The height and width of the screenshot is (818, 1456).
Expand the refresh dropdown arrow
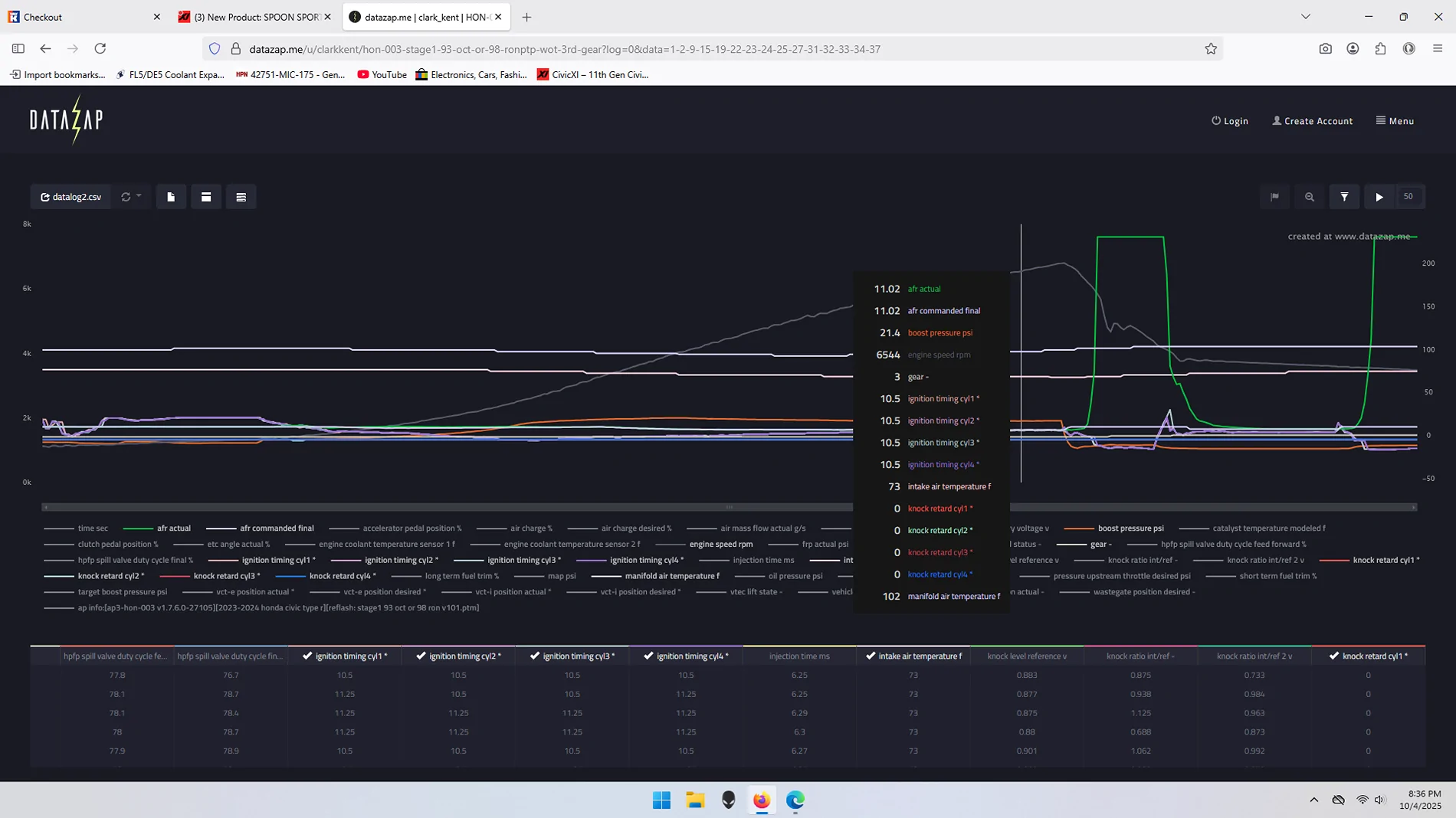(x=139, y=196)
